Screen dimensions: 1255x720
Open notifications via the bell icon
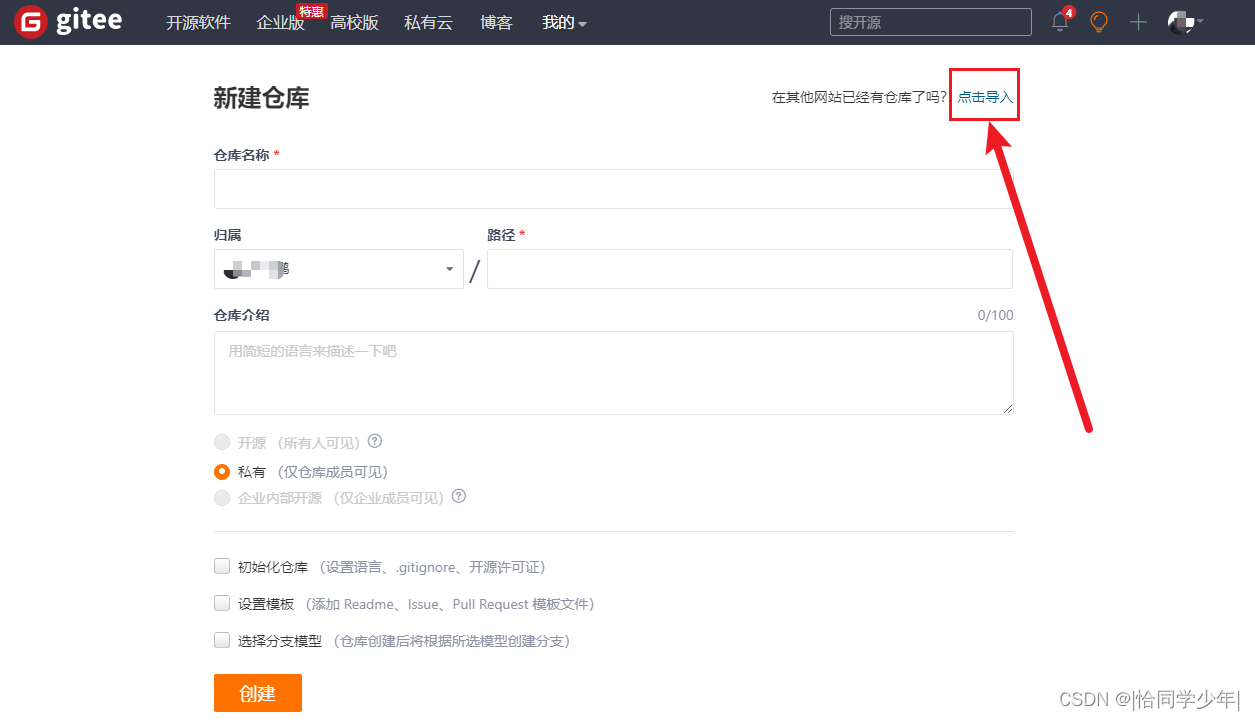pyautogui.click(x=1059, y=22)
